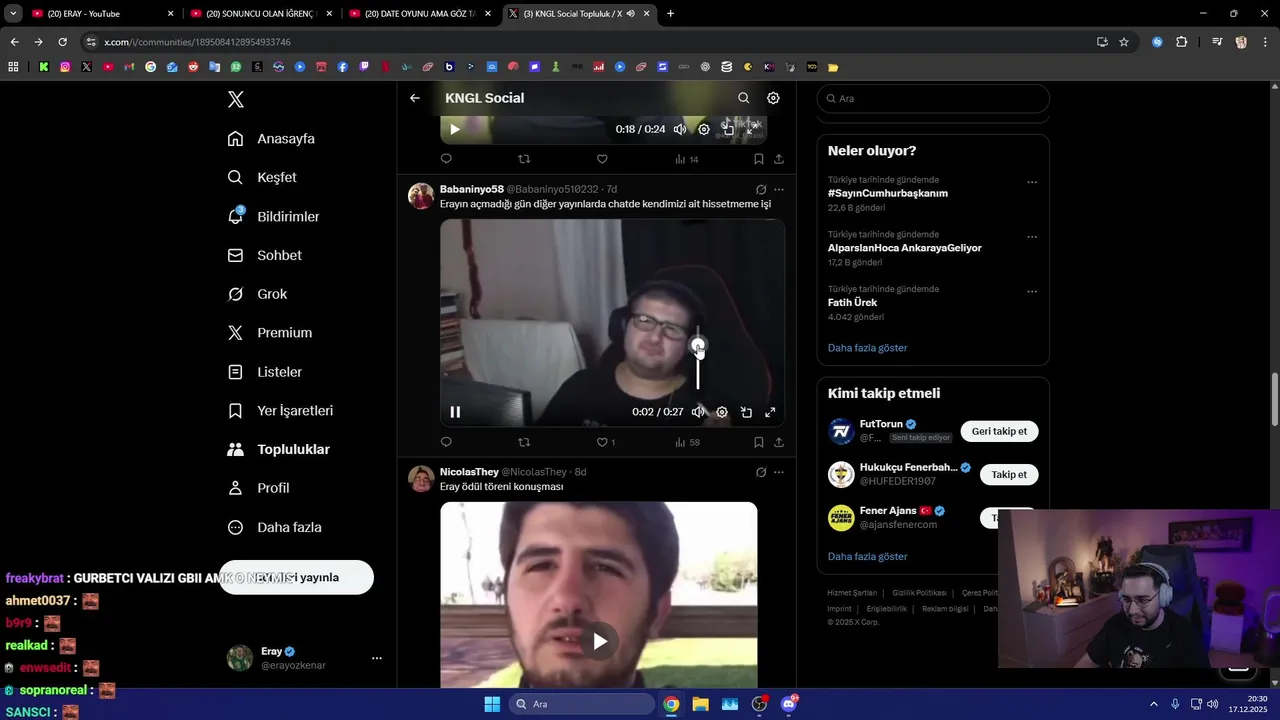Open Grok in the sidebar
Image resolution: width=1280 pixels, height=720 pixels.
(258, 294)
